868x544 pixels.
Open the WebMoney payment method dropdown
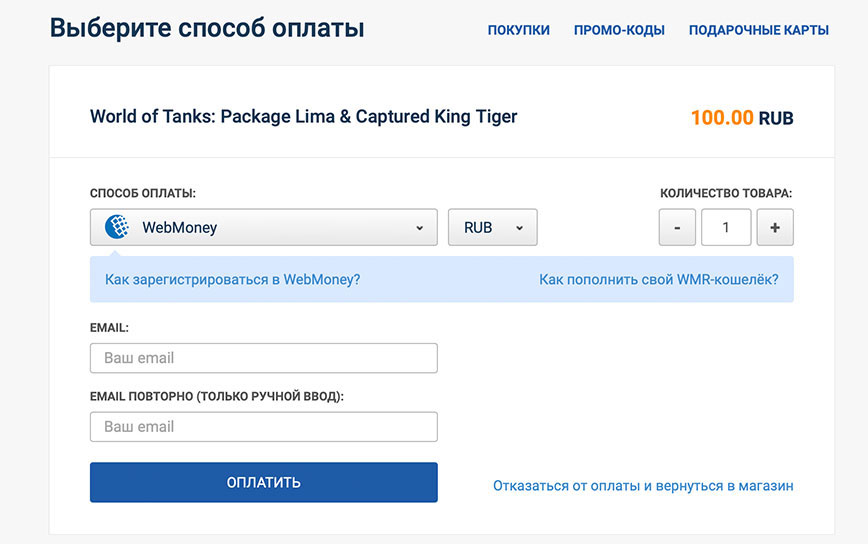pos(264,227)
